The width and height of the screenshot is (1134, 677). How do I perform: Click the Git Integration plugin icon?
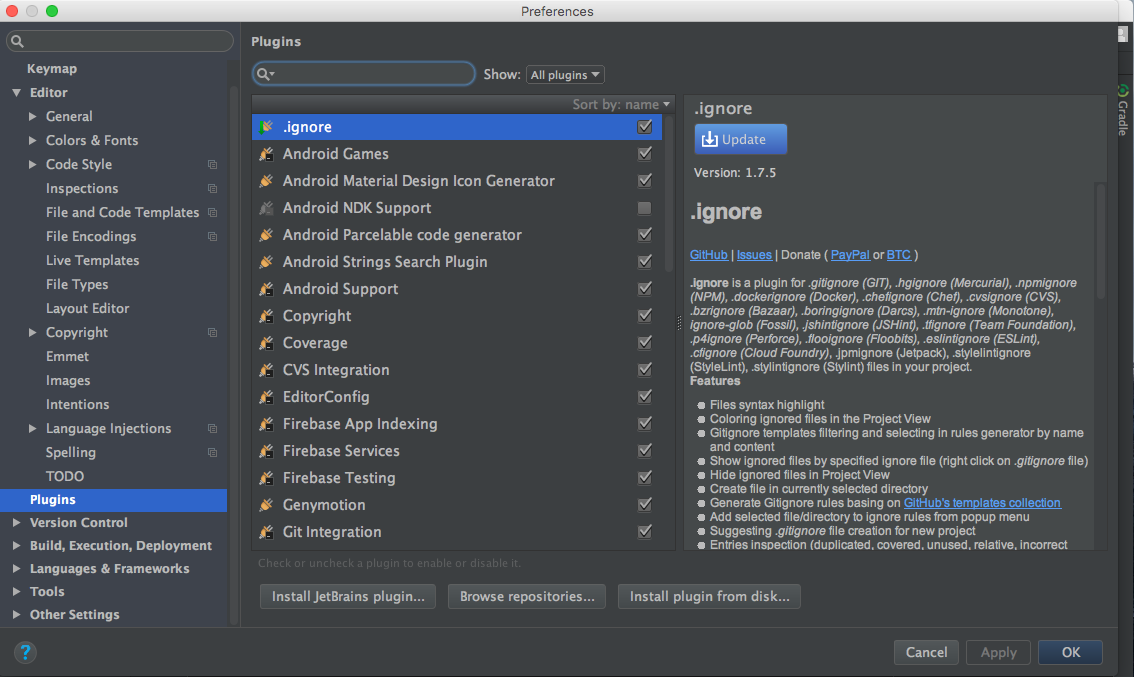266,532
